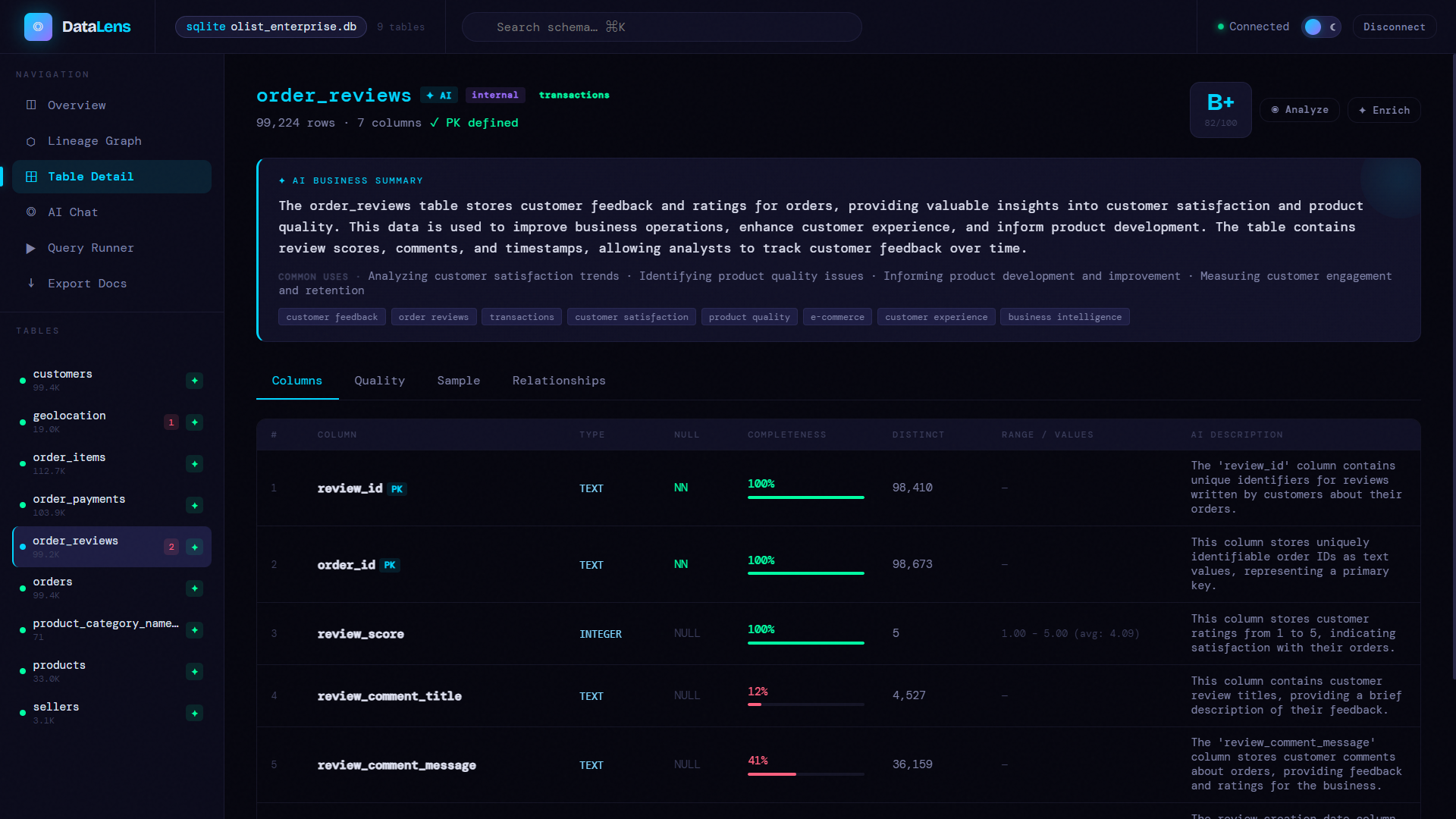Viewport: 1456px width, 819px height.
Task: Open the AI Chat navigation item
Action: click(x=111, y=212)
